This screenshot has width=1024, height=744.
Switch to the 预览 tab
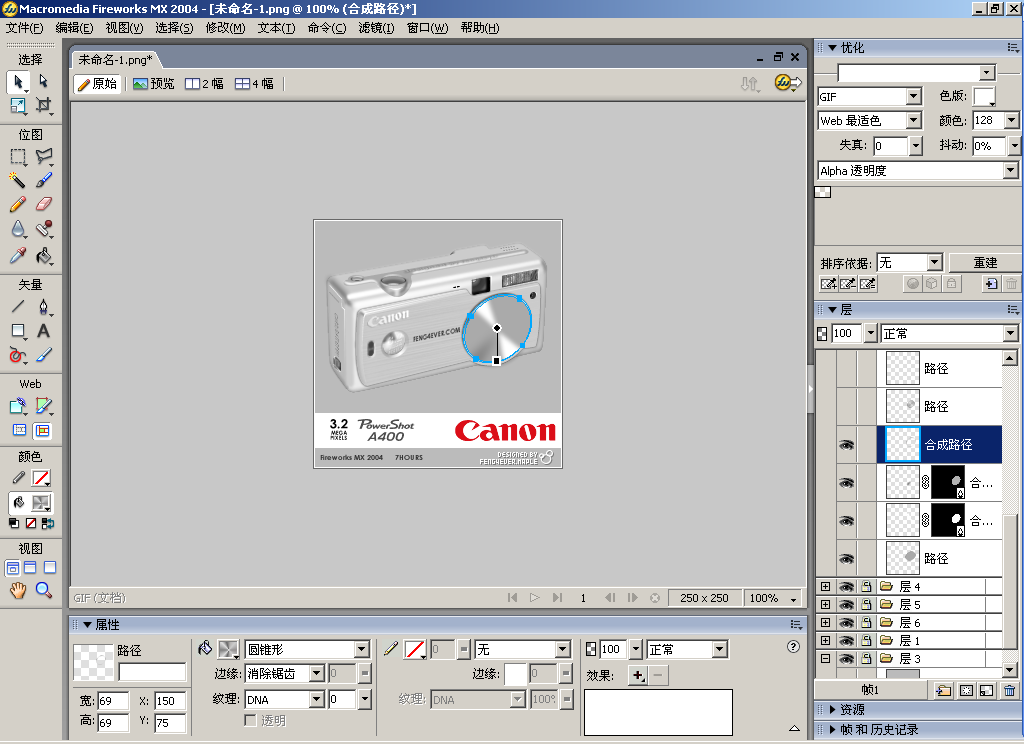coord(154,84)
